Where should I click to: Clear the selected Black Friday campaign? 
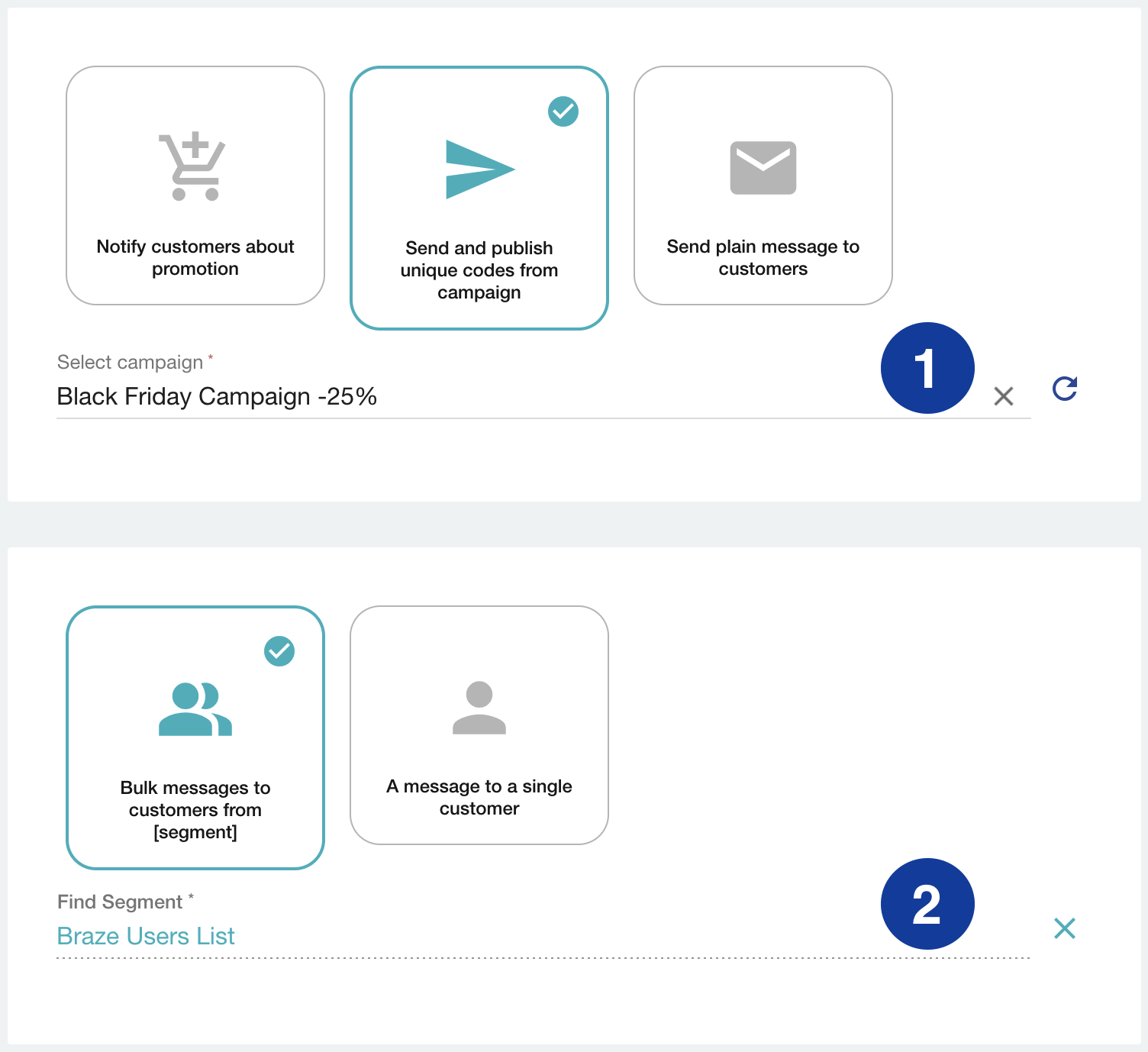1003,395
